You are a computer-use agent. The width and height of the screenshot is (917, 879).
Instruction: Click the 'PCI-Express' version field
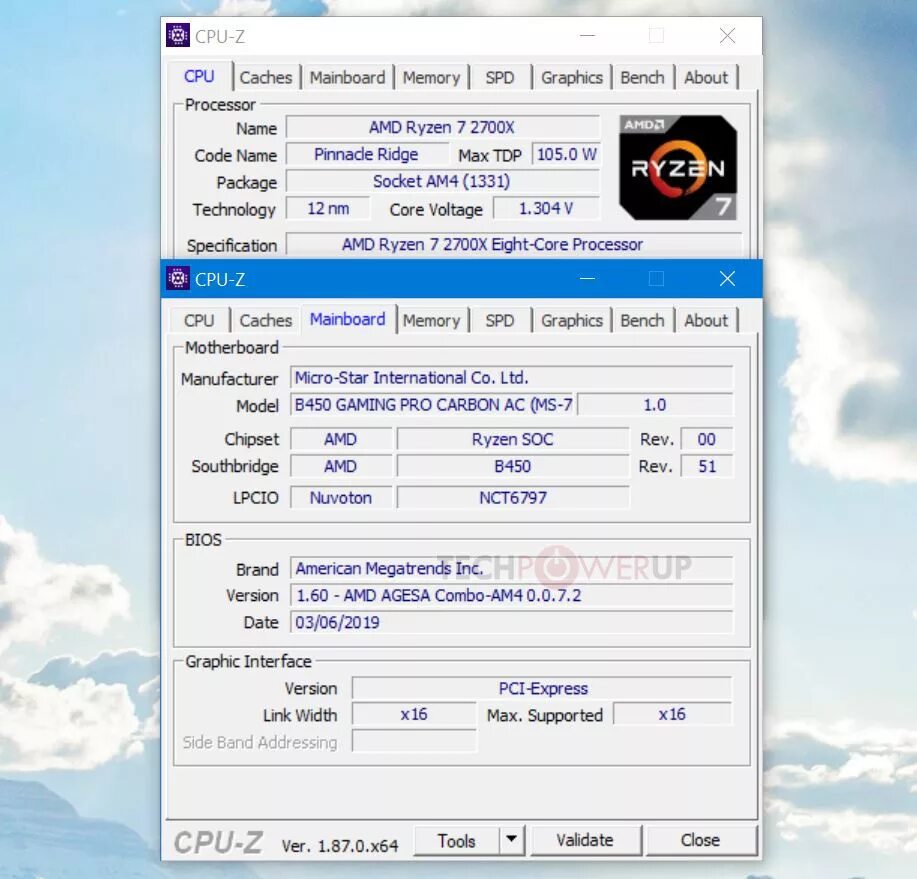click(x=542, y=688)
